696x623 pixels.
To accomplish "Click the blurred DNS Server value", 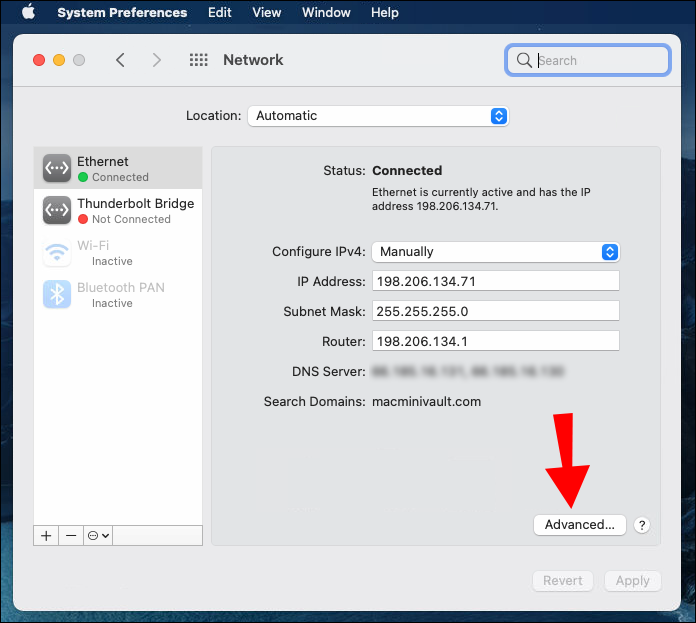I will point(468,371).
